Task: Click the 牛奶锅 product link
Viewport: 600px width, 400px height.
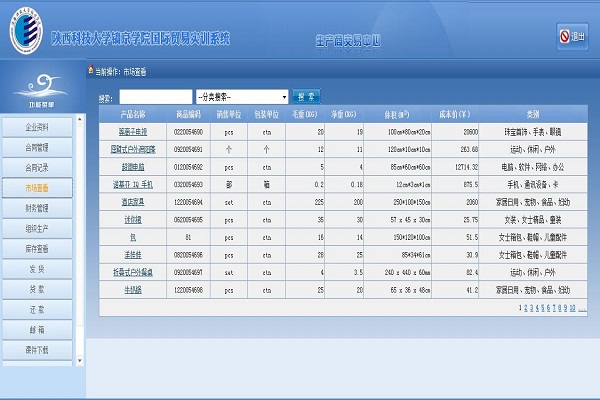Action: [x=134, y=289]
